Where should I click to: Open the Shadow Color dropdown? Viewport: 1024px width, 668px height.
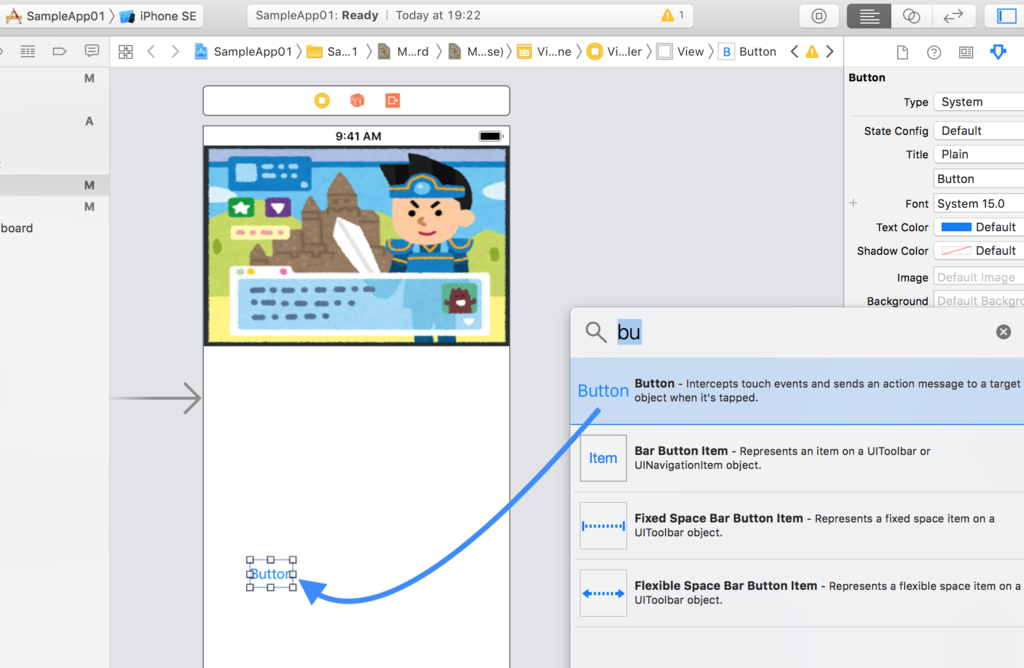(x=978, y=251)
